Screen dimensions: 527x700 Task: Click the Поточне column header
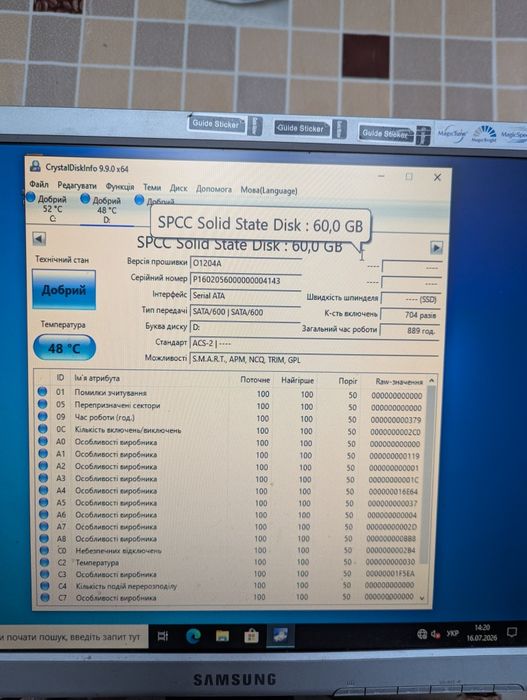pos(255,379)
